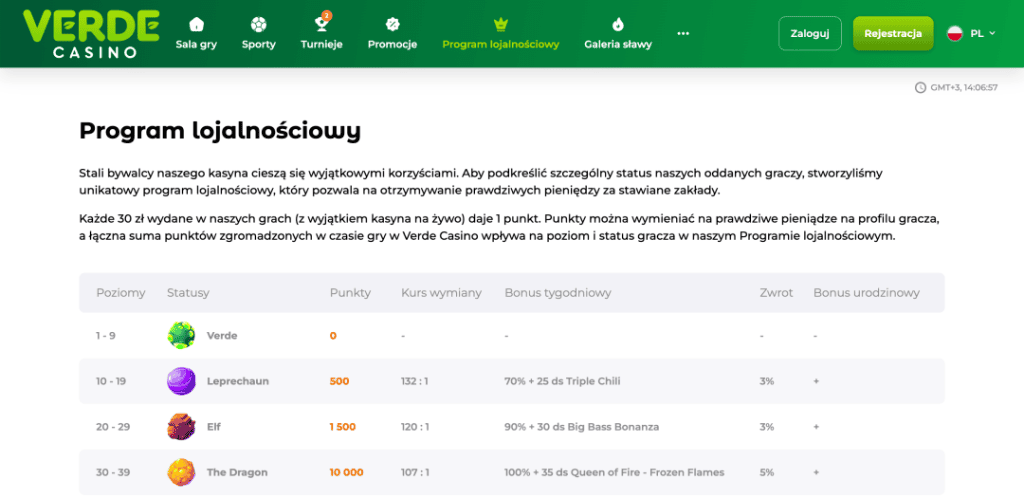Open Sala gry home icon
The width and height of the screenshot is (1024, 498).
(196, 24)
